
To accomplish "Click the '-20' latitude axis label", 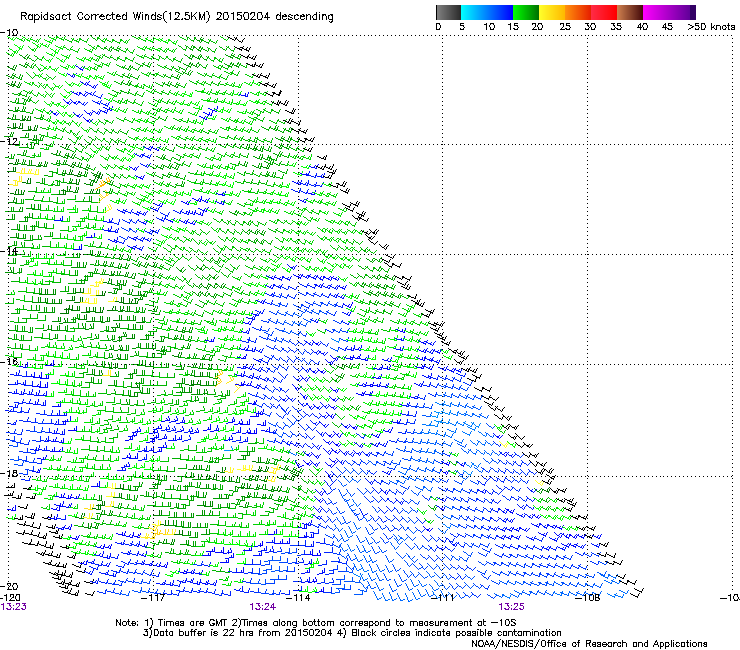I will pos(9,586).
